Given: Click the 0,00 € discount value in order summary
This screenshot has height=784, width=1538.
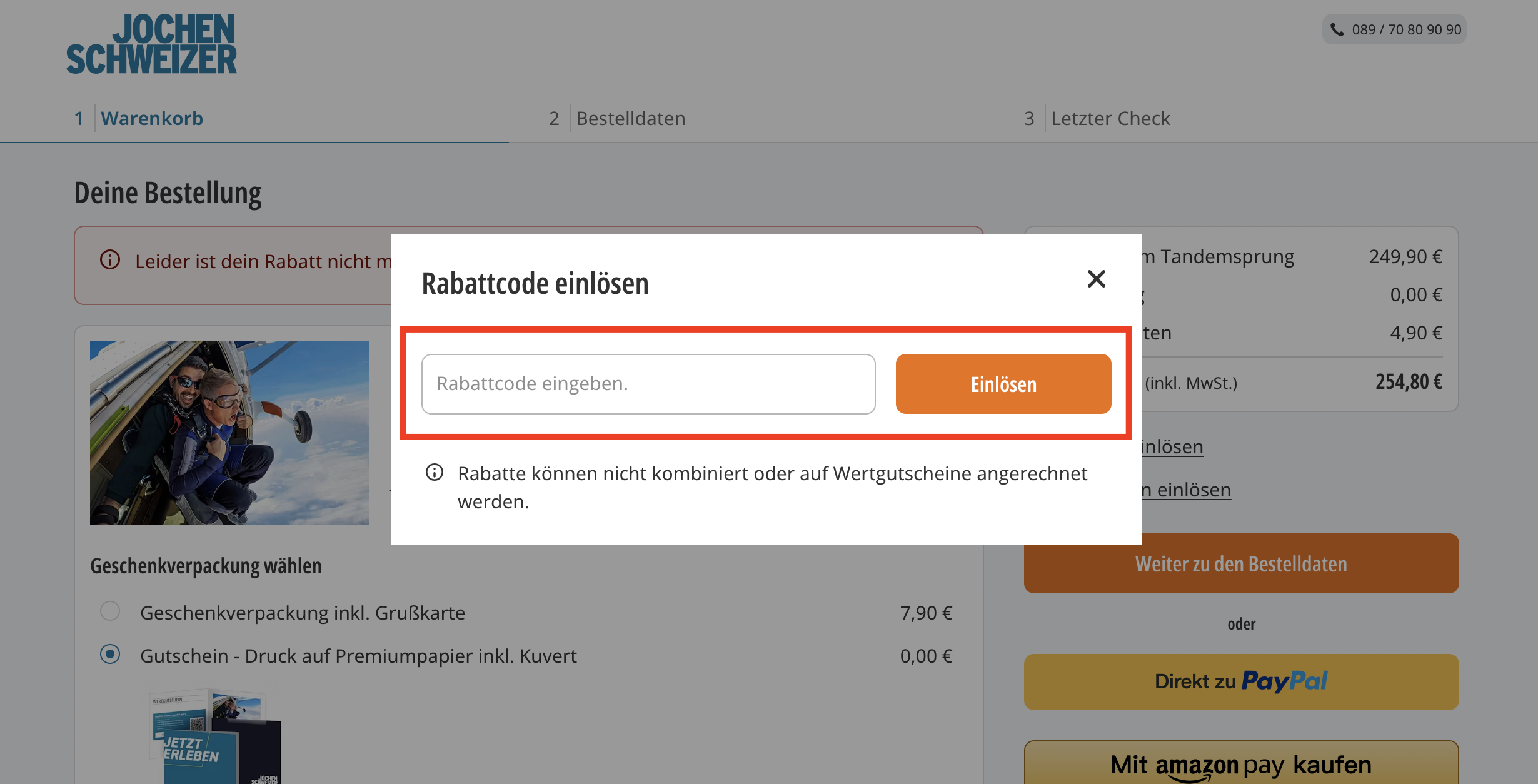Looking at the screenshot, I should (x=1416, y=295).
